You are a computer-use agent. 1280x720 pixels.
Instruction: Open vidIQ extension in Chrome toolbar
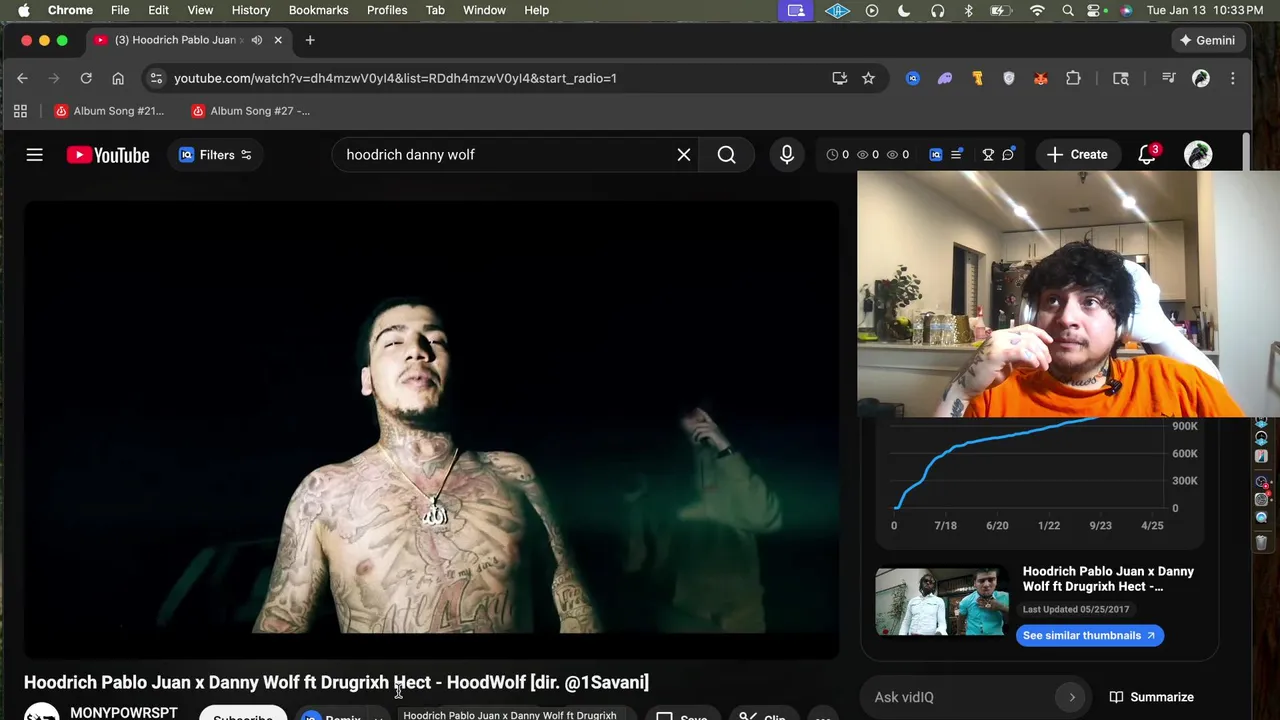[x=913, y=78]
